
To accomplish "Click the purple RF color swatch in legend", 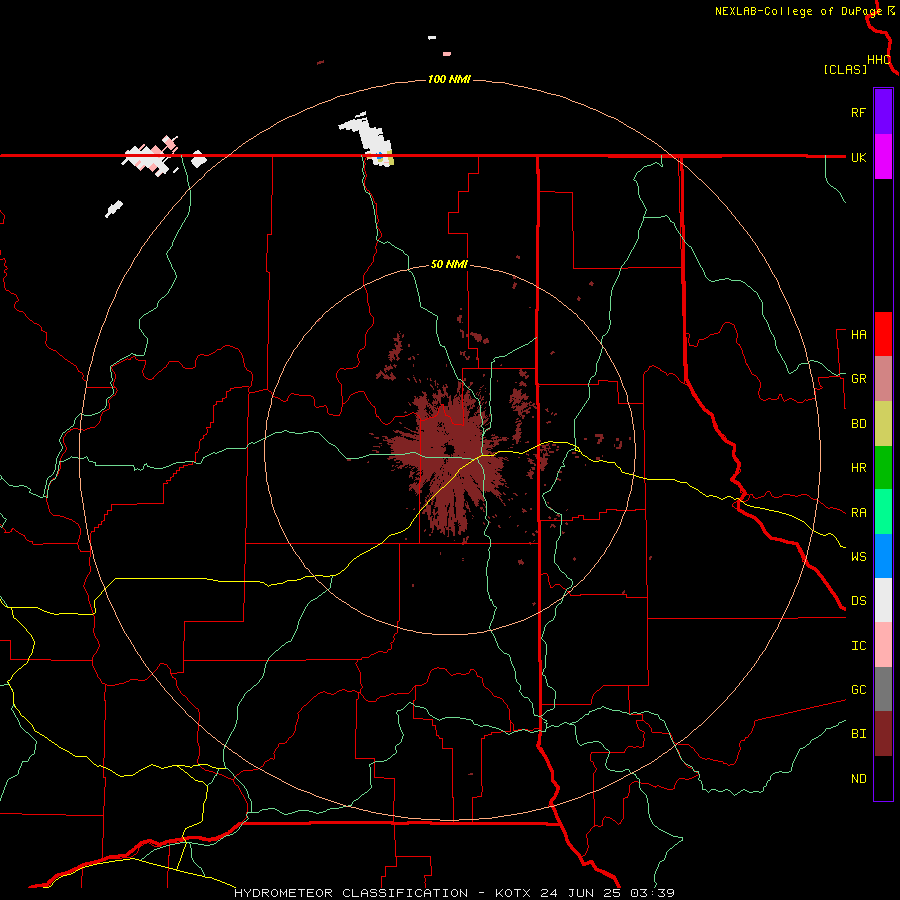I will click(883, 112).
